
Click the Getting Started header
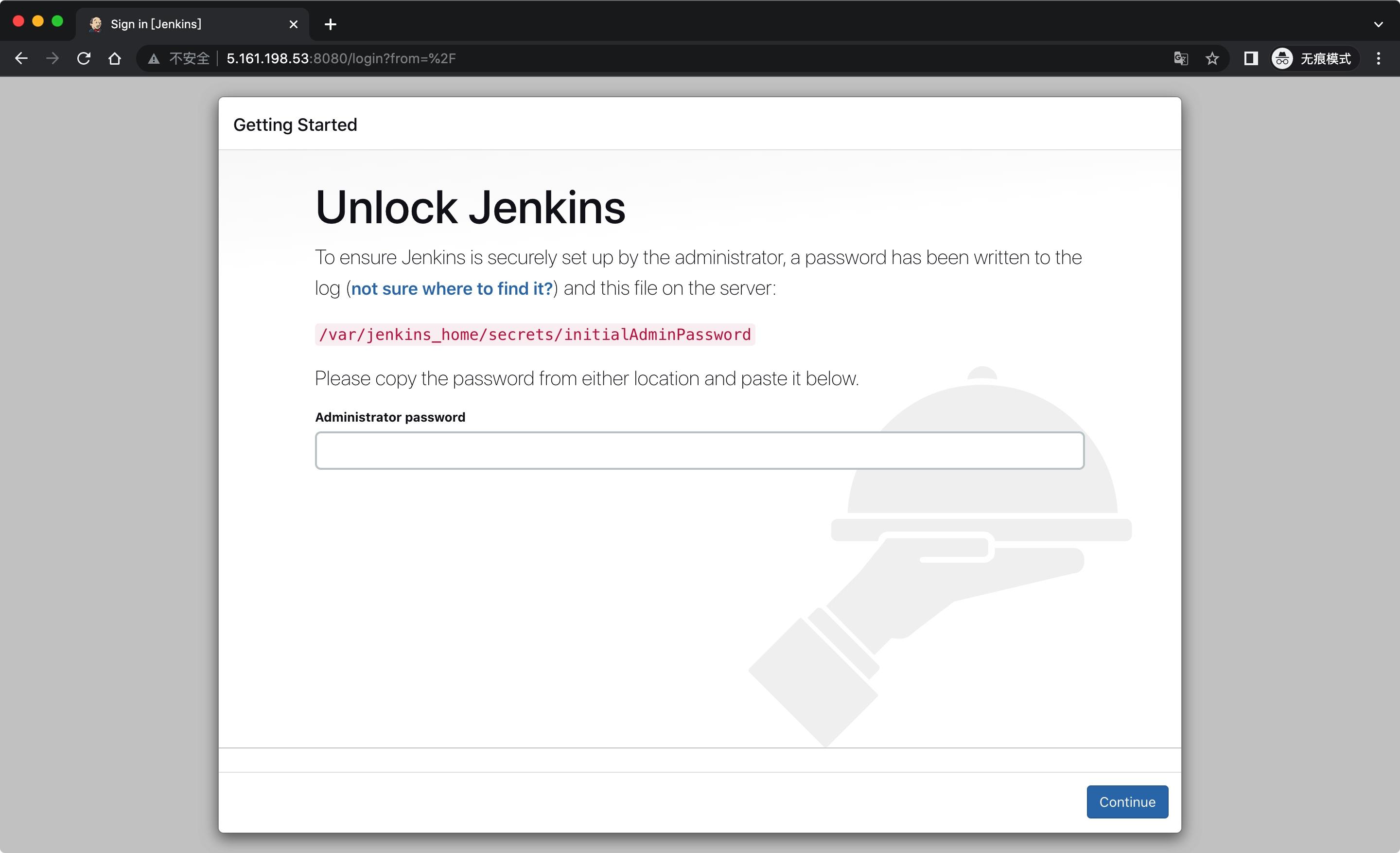(x=296, y=124)
